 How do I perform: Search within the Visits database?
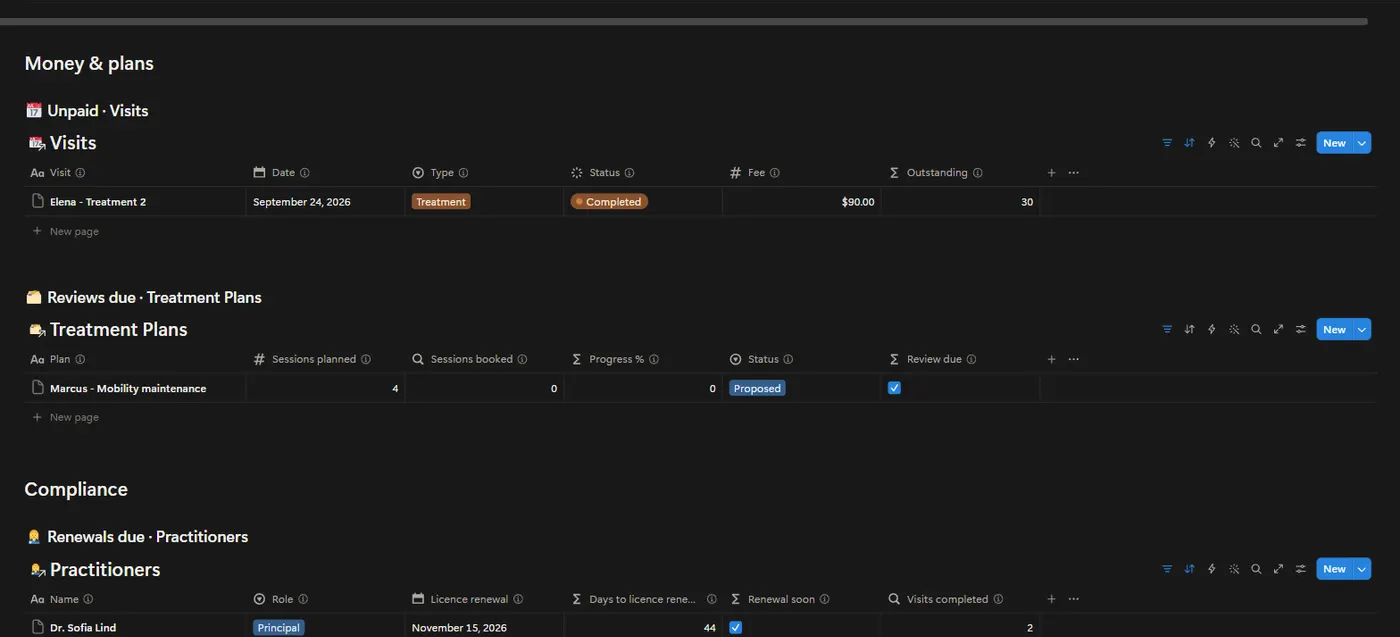[1256, 143]
